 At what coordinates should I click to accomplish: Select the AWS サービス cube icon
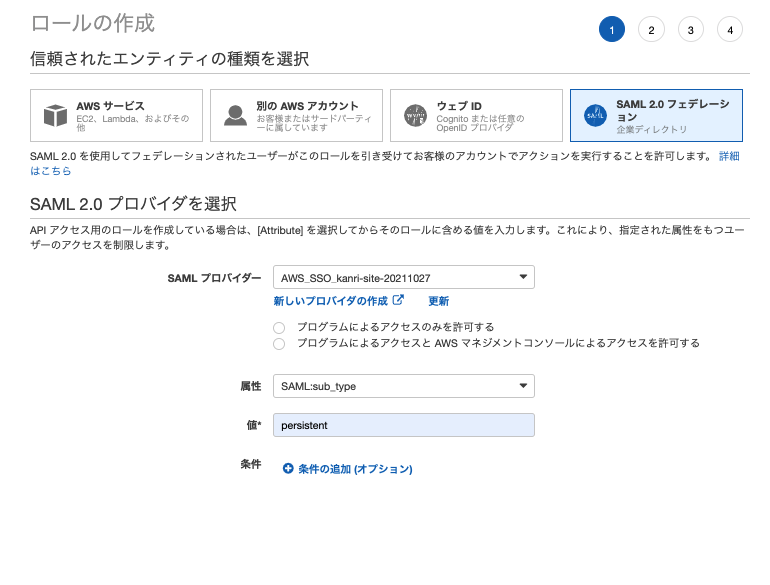pyautogui.click(x=55, y=115)
